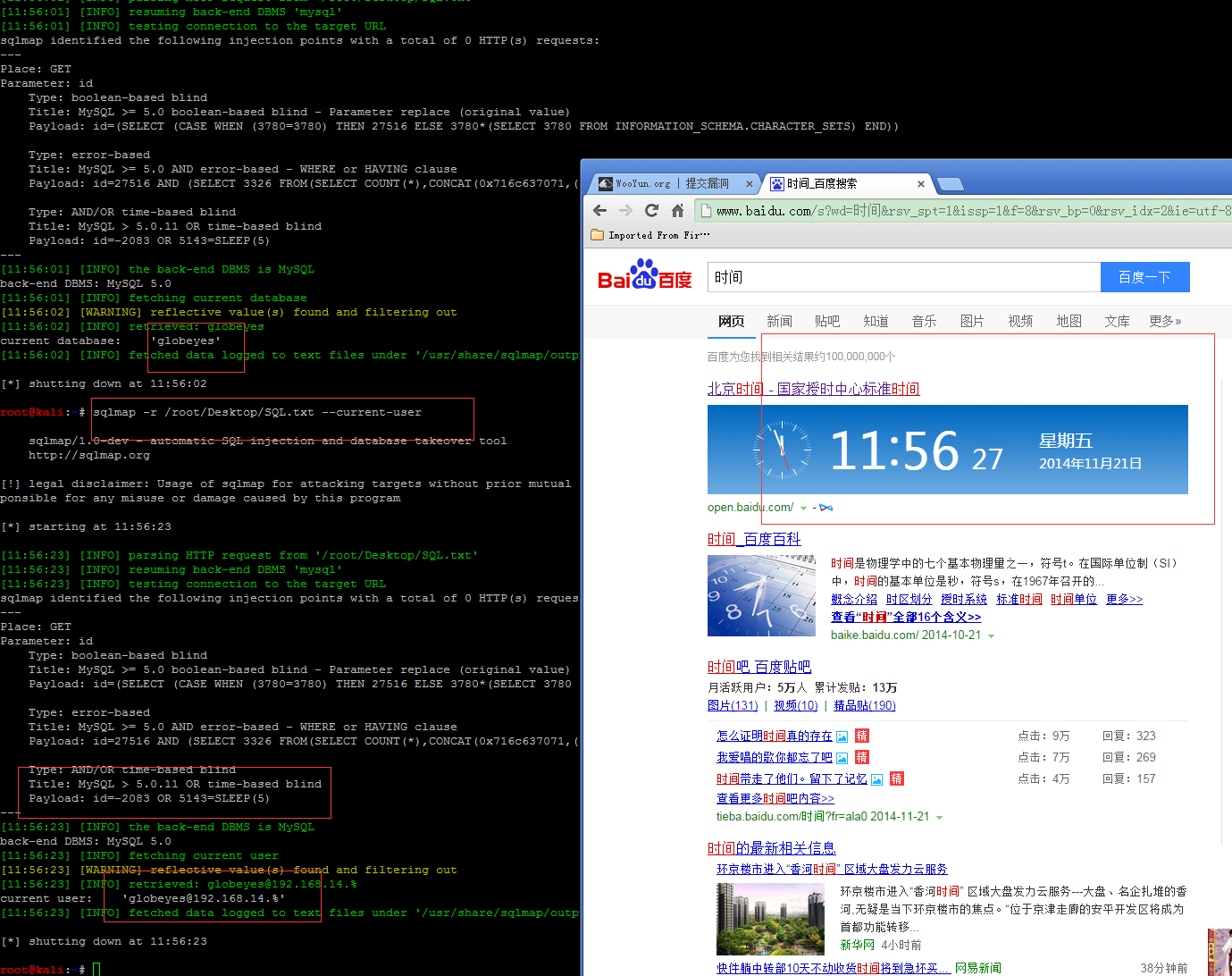The image size is (1232, 976).
Task: Select the 新闻 search tab
Action: point(779,321)
